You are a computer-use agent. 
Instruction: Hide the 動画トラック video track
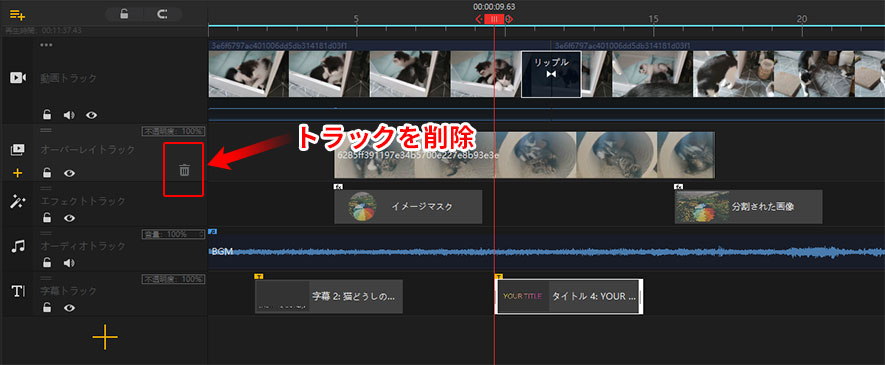tap(91, 115)
